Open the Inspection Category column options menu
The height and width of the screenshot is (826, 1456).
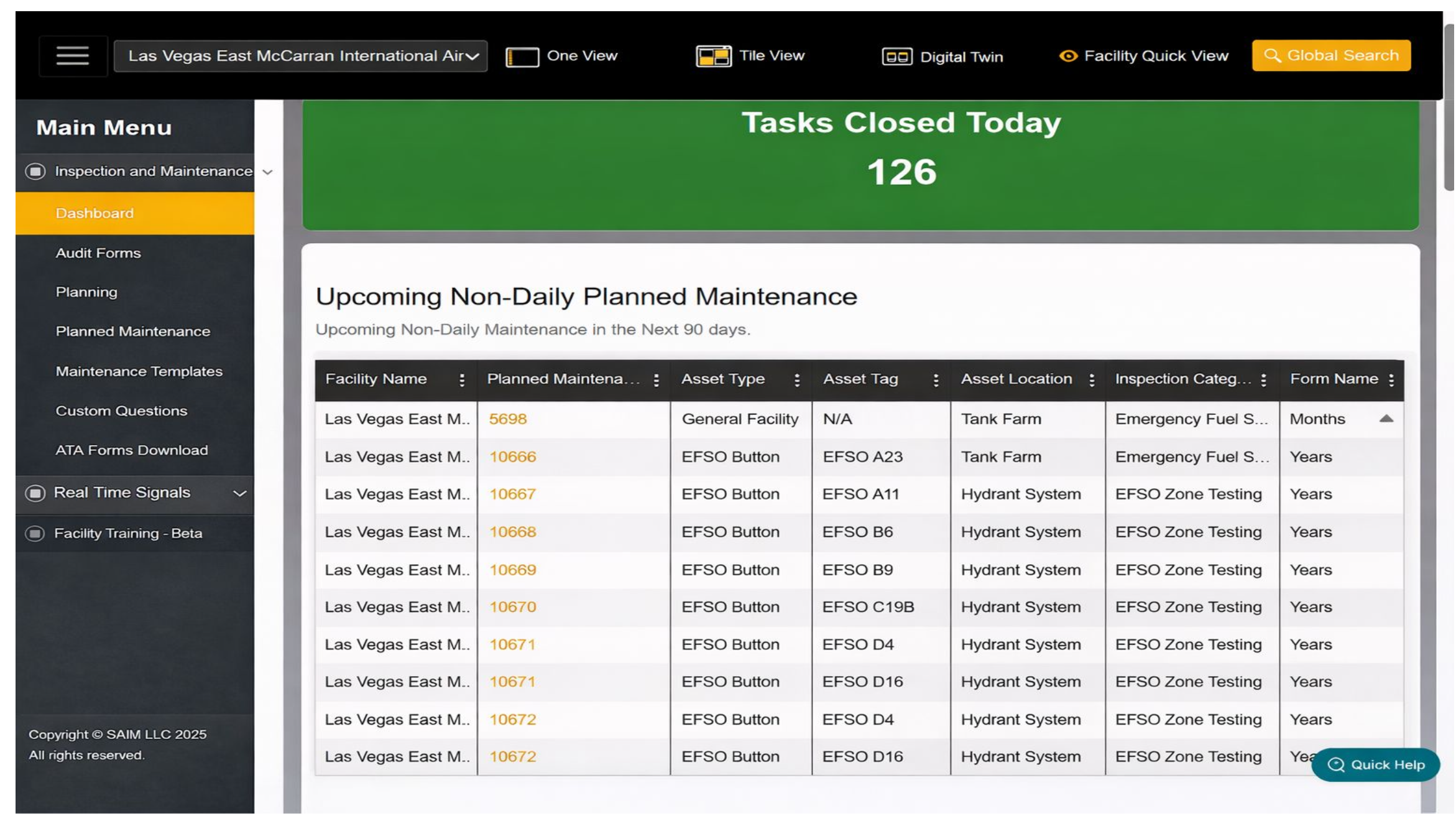pyautogui.click(x=1262, y=379)
